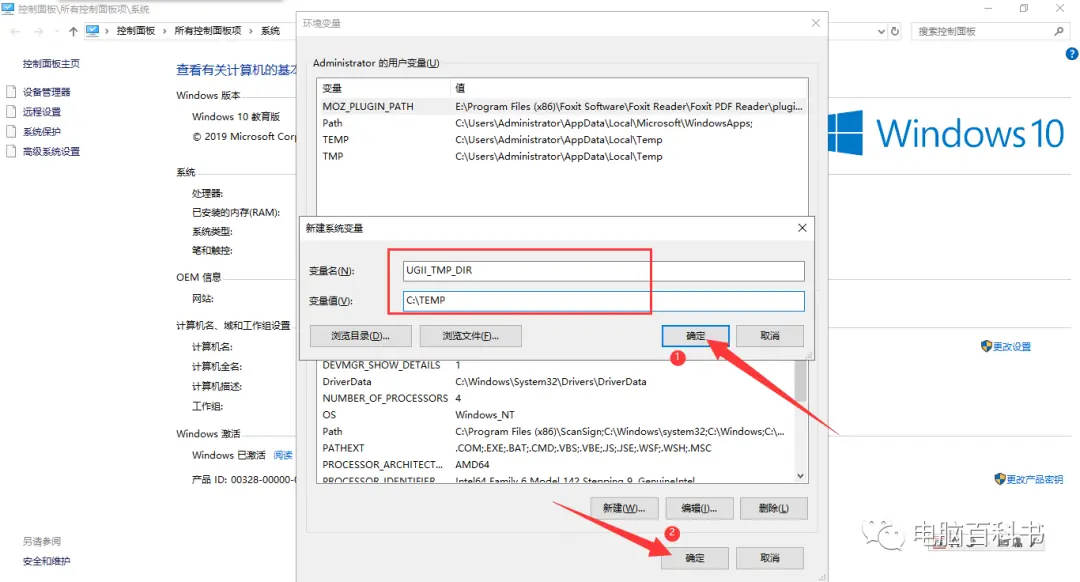Select the NUMBER_OF_PROCESSORS system variable row

pyautogui.click(x=555, y=398)
